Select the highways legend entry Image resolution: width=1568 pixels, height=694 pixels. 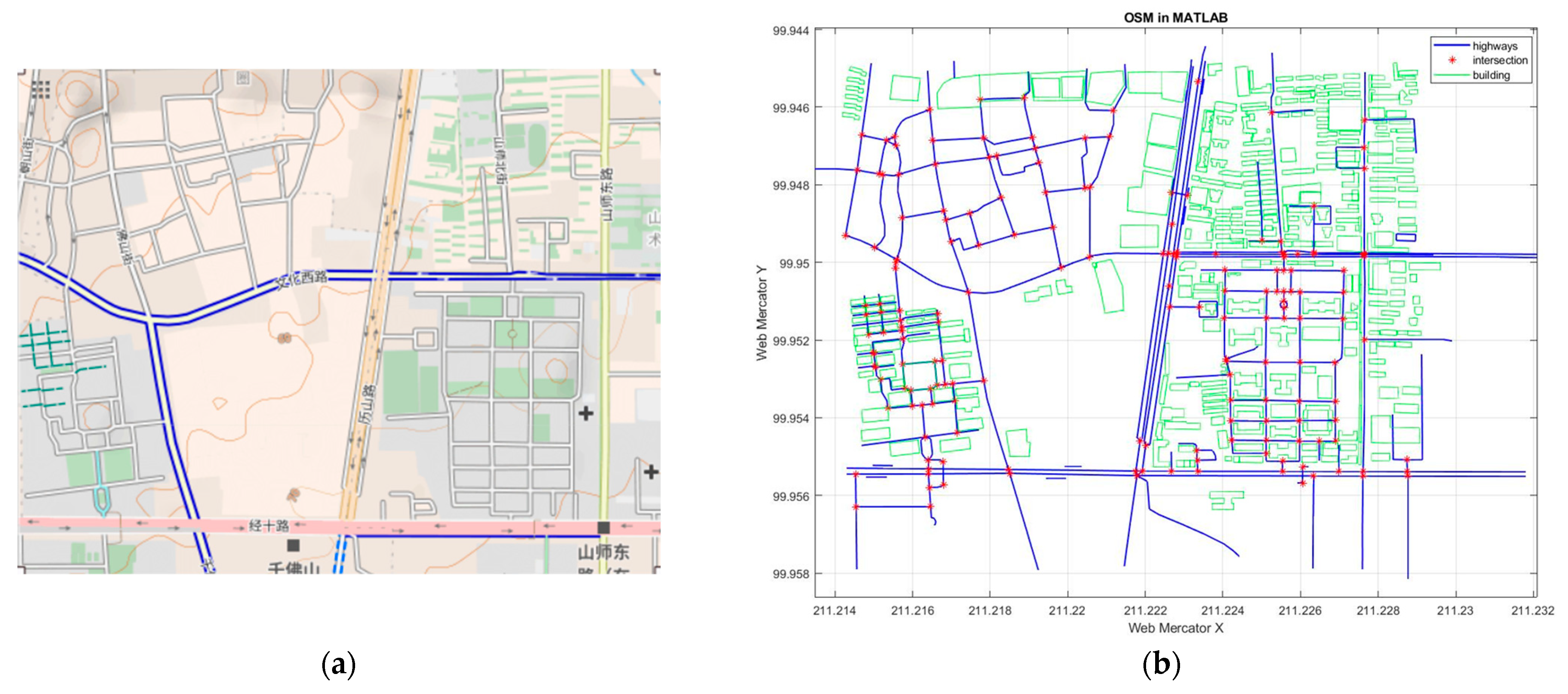point(1494,46)
